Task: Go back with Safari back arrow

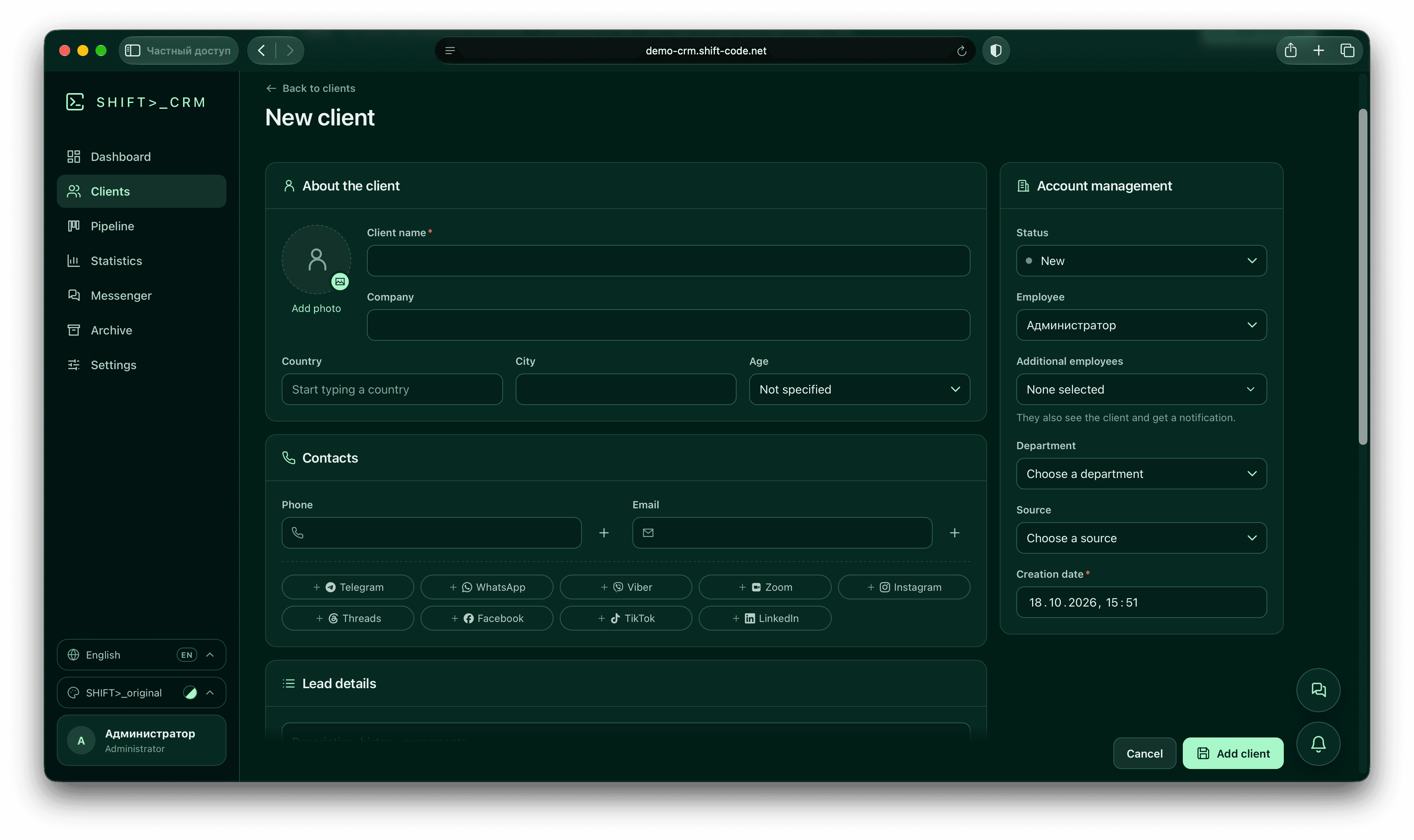Action: coord(262,50)
